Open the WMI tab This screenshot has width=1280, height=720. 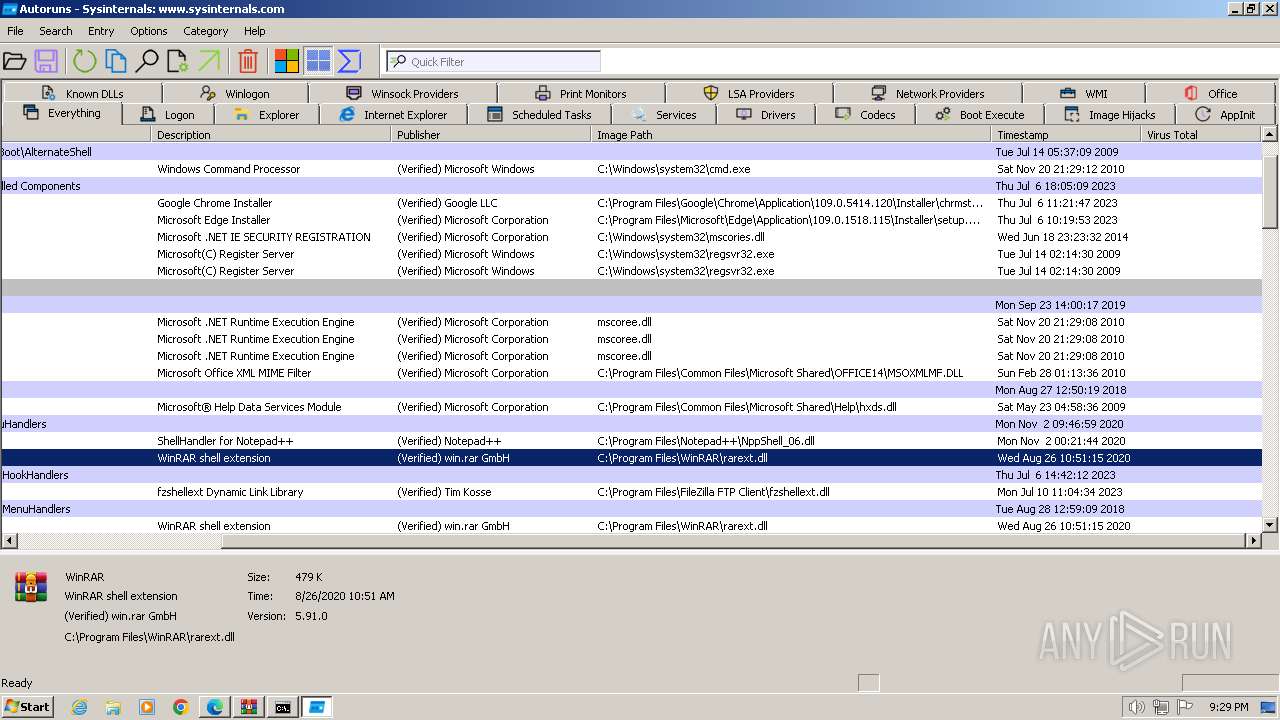pos(1083,93)
